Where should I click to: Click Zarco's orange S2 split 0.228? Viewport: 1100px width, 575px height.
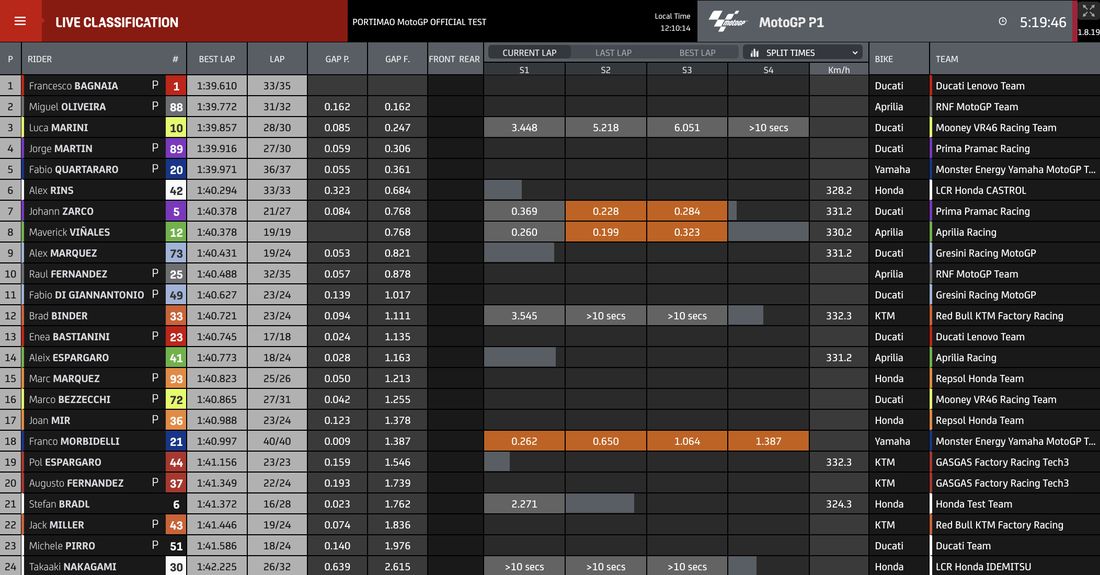tap(605, 211)
